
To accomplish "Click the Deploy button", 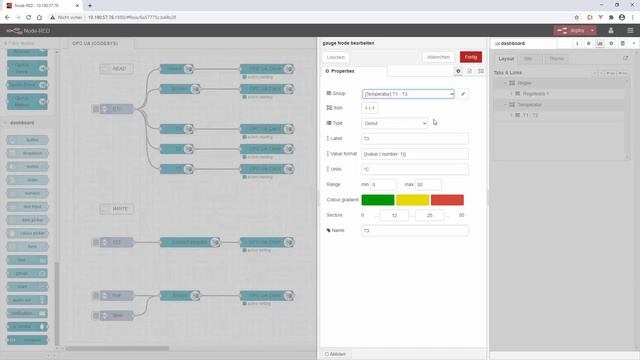I will [571, 31].
